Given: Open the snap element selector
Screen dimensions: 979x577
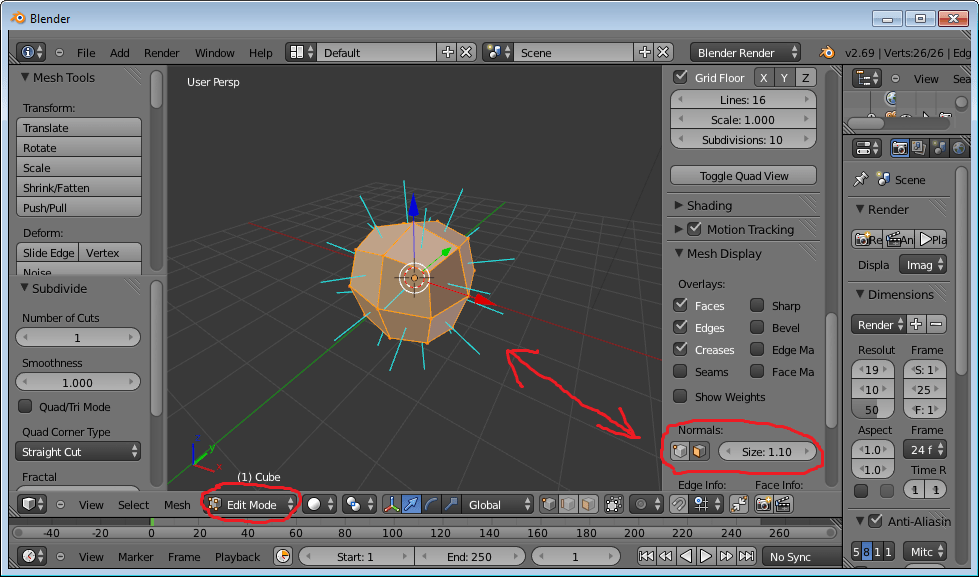Looking at the screenshot, I should 707,505.
